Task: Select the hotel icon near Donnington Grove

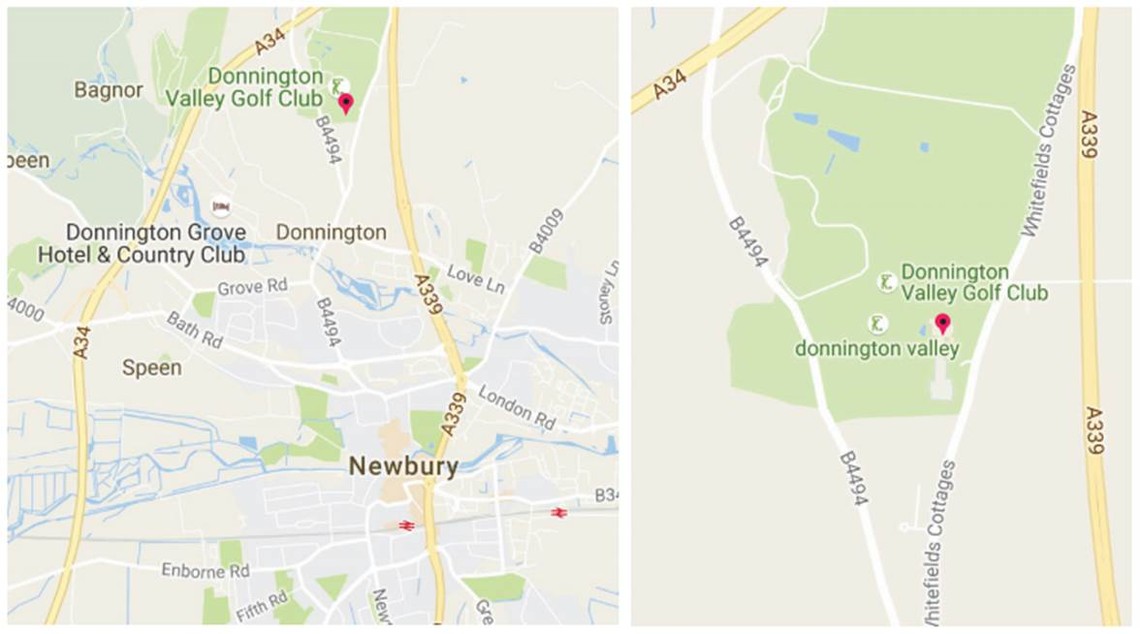Action: [x=221, y=207]
